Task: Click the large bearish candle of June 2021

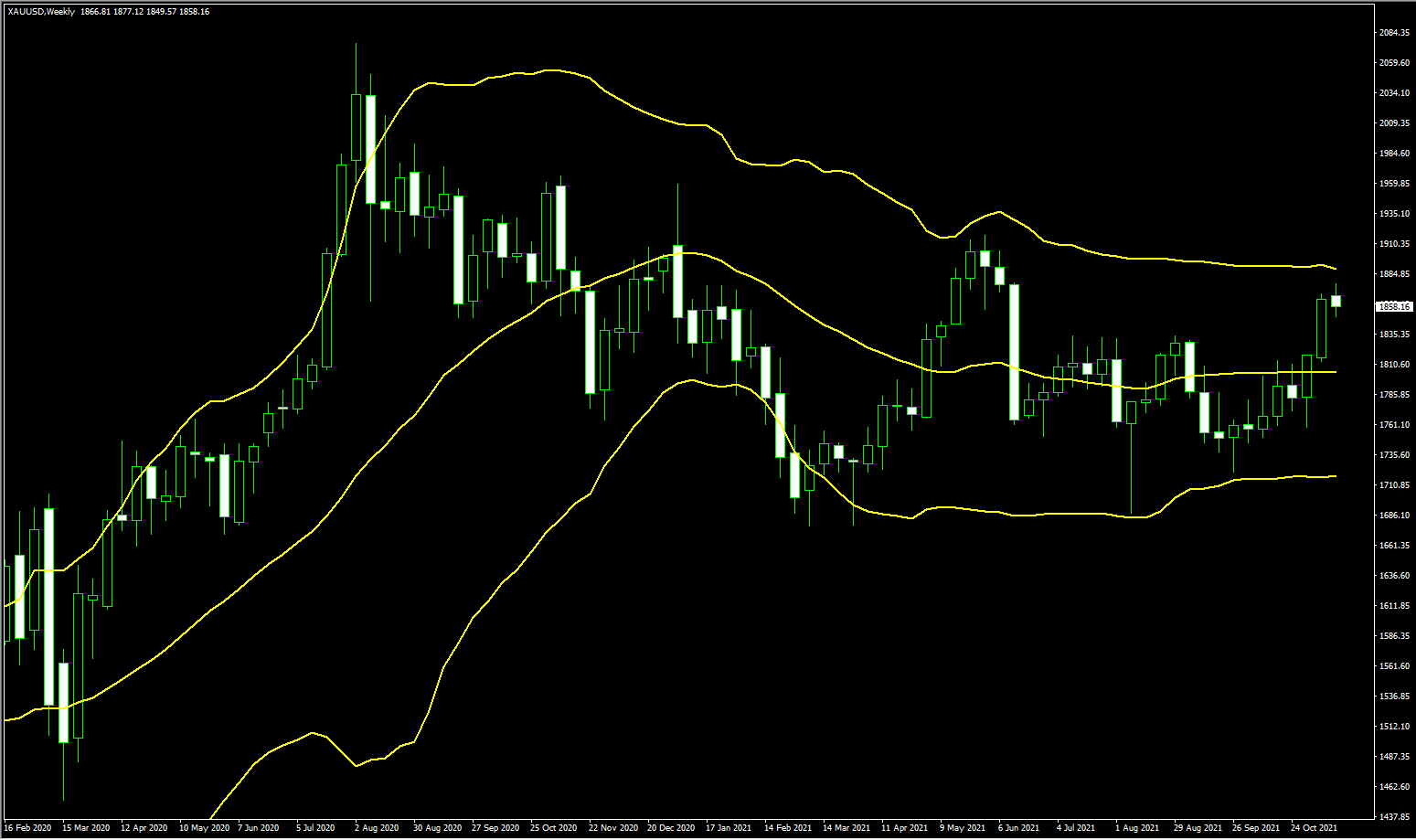Action: click(x=1014, y=352)
